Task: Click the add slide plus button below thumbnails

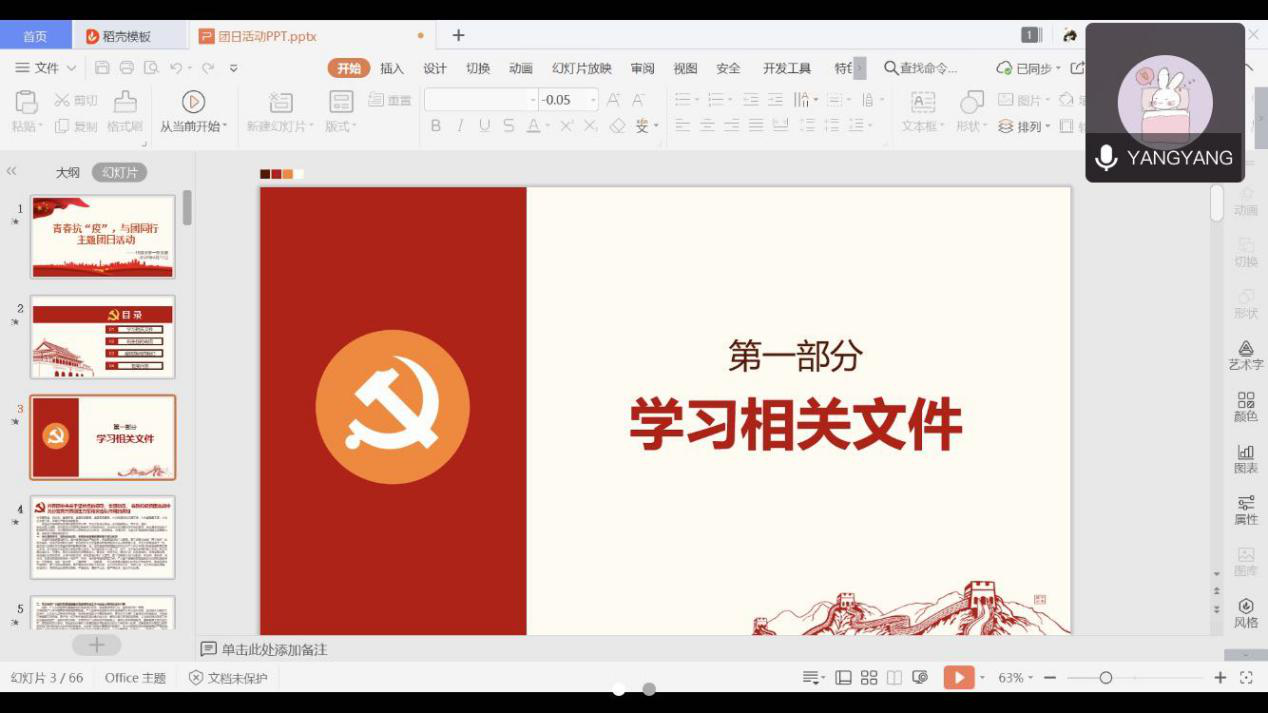Action: (x=97, y=645)
